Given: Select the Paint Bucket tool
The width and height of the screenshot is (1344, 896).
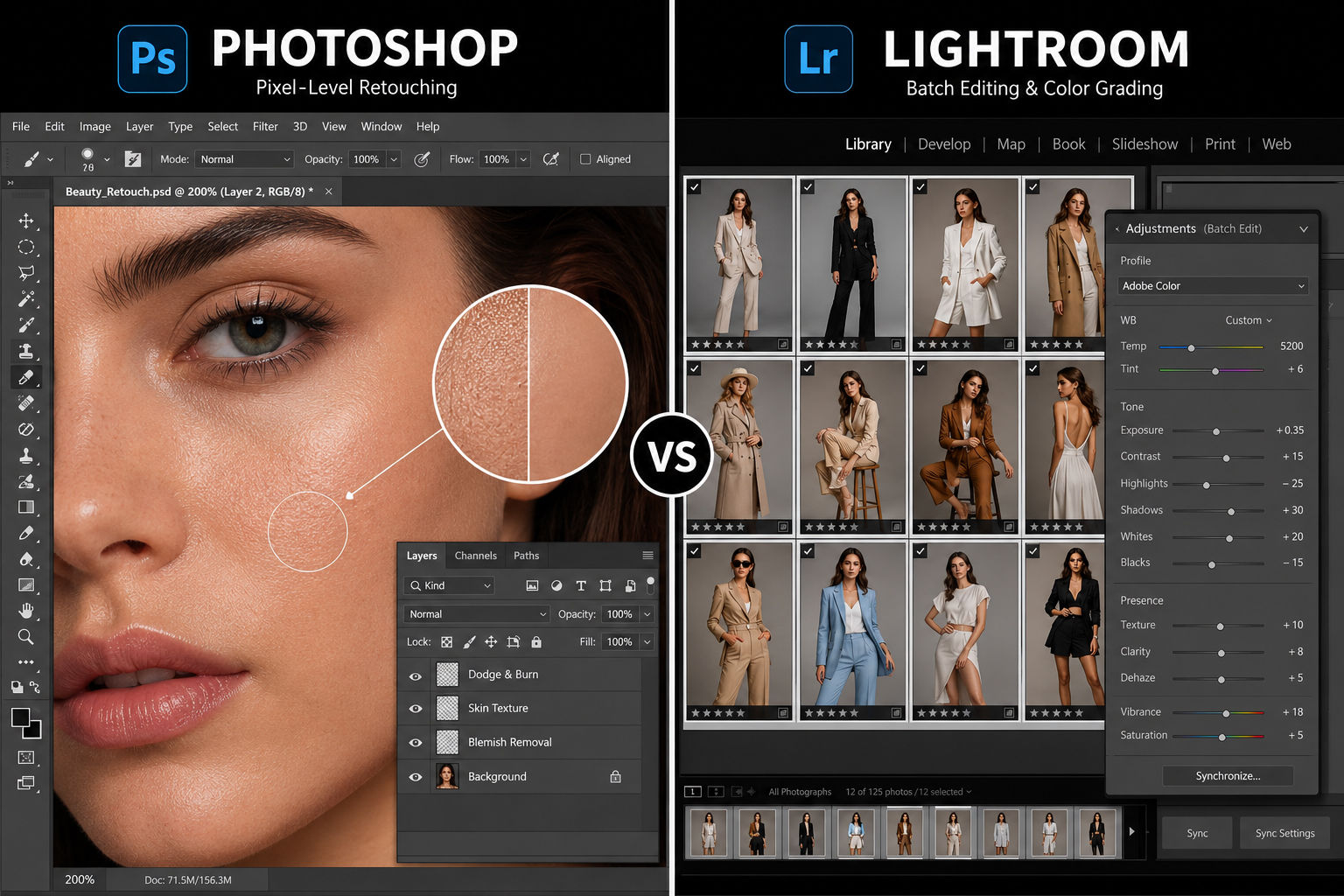Looking at the screenshot, I should (x=26, y=559).
